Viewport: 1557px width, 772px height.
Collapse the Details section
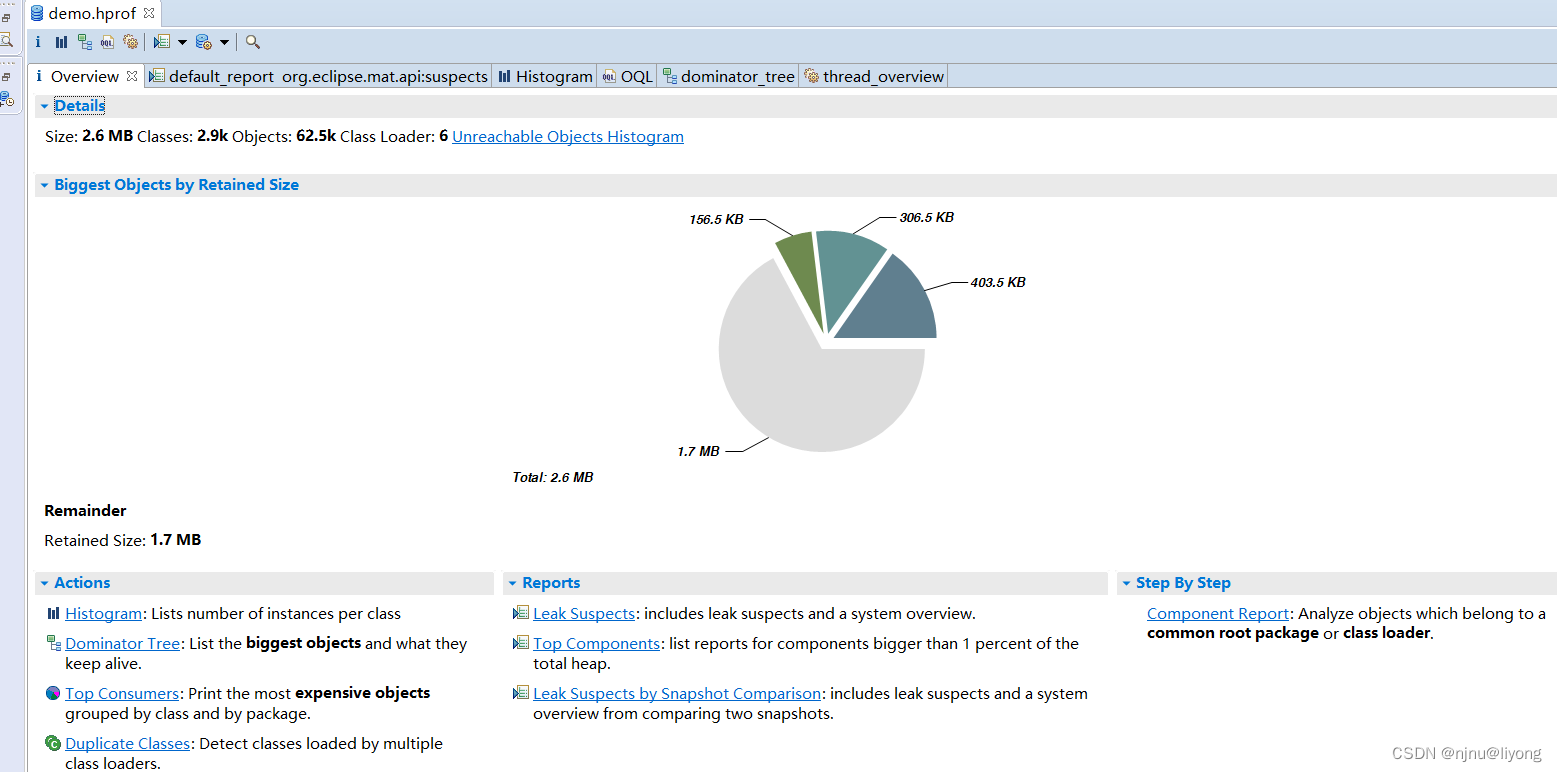[44, 106]
